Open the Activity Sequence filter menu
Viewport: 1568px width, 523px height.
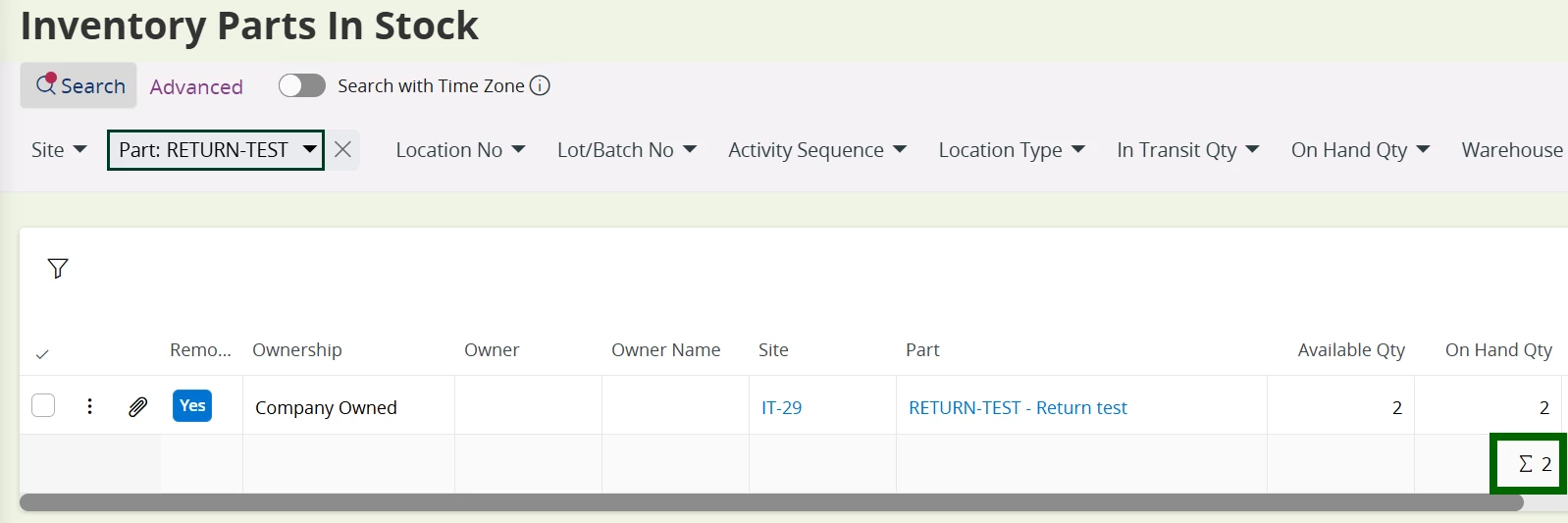pos(816,150)
